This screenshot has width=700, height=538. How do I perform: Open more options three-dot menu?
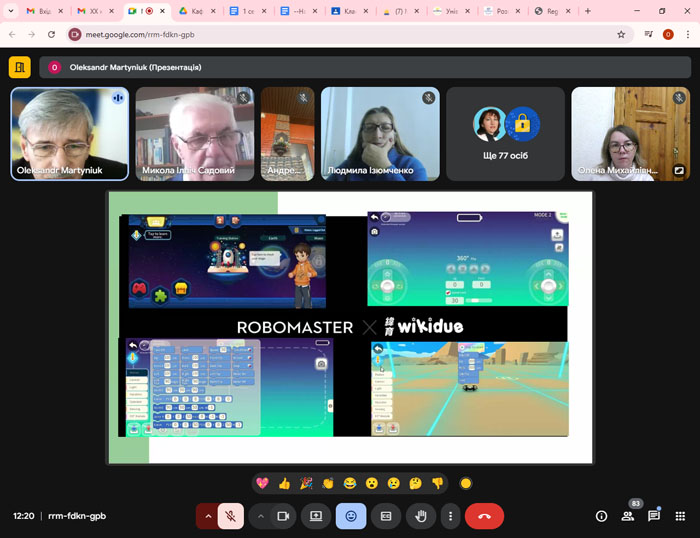pos(451,516)
